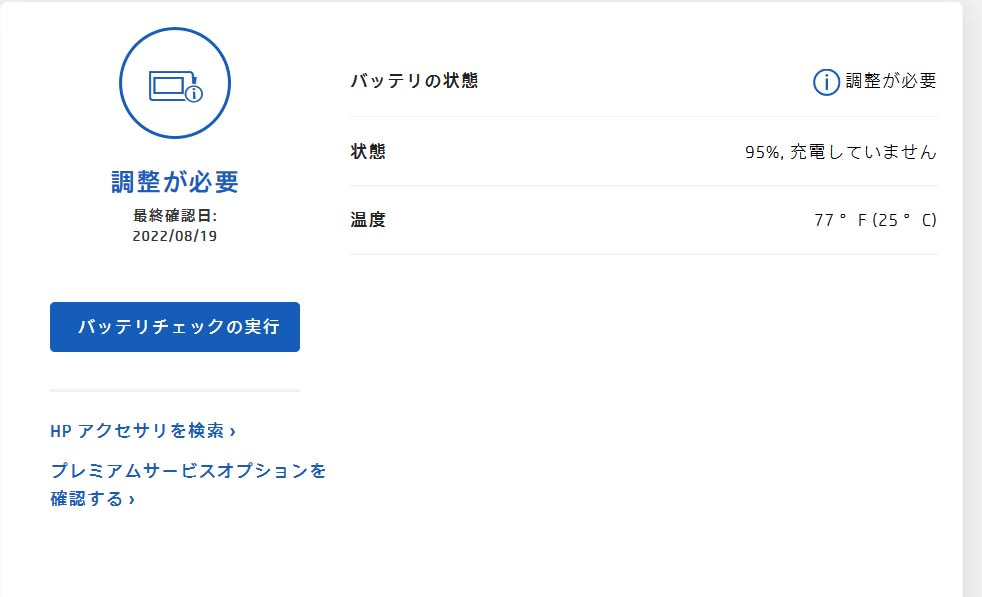Screen dimensions: 982x597
Task: Select the 状態 row label
Action: (368, 152)
